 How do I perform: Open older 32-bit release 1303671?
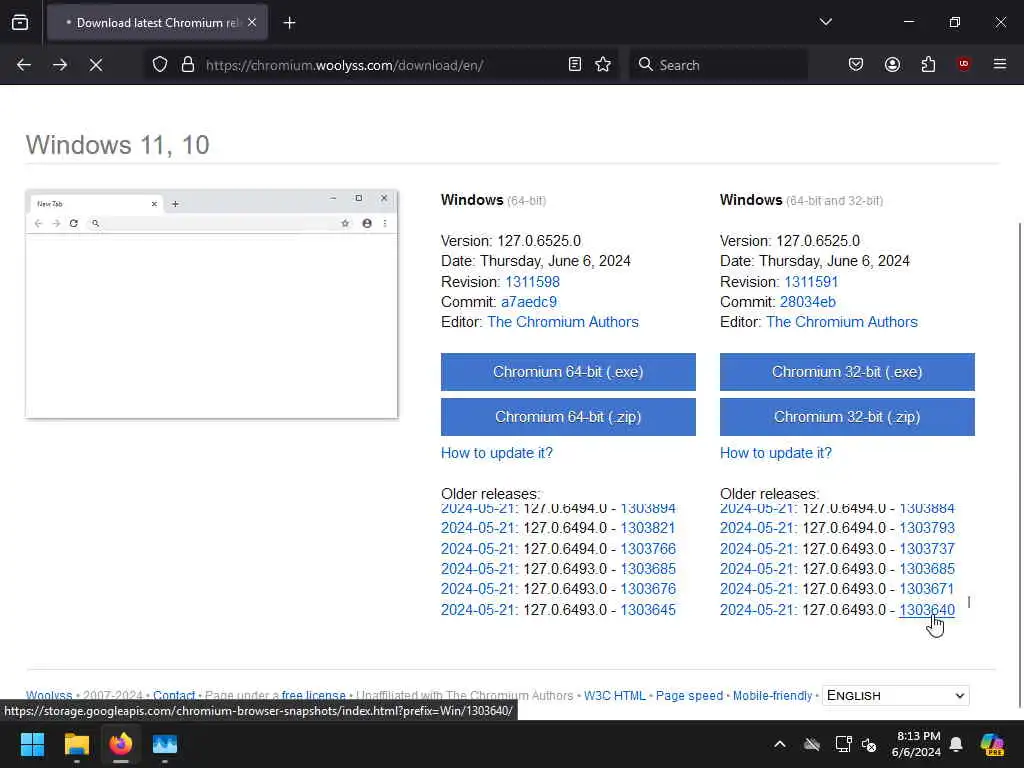click(x=927, y=589)
